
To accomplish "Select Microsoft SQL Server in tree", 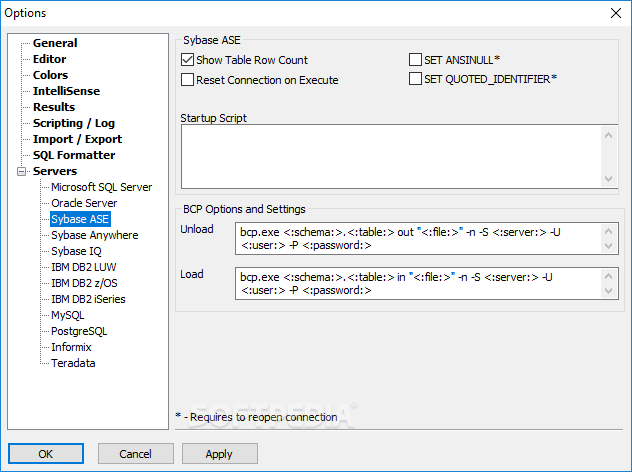I will pos(101,187).
